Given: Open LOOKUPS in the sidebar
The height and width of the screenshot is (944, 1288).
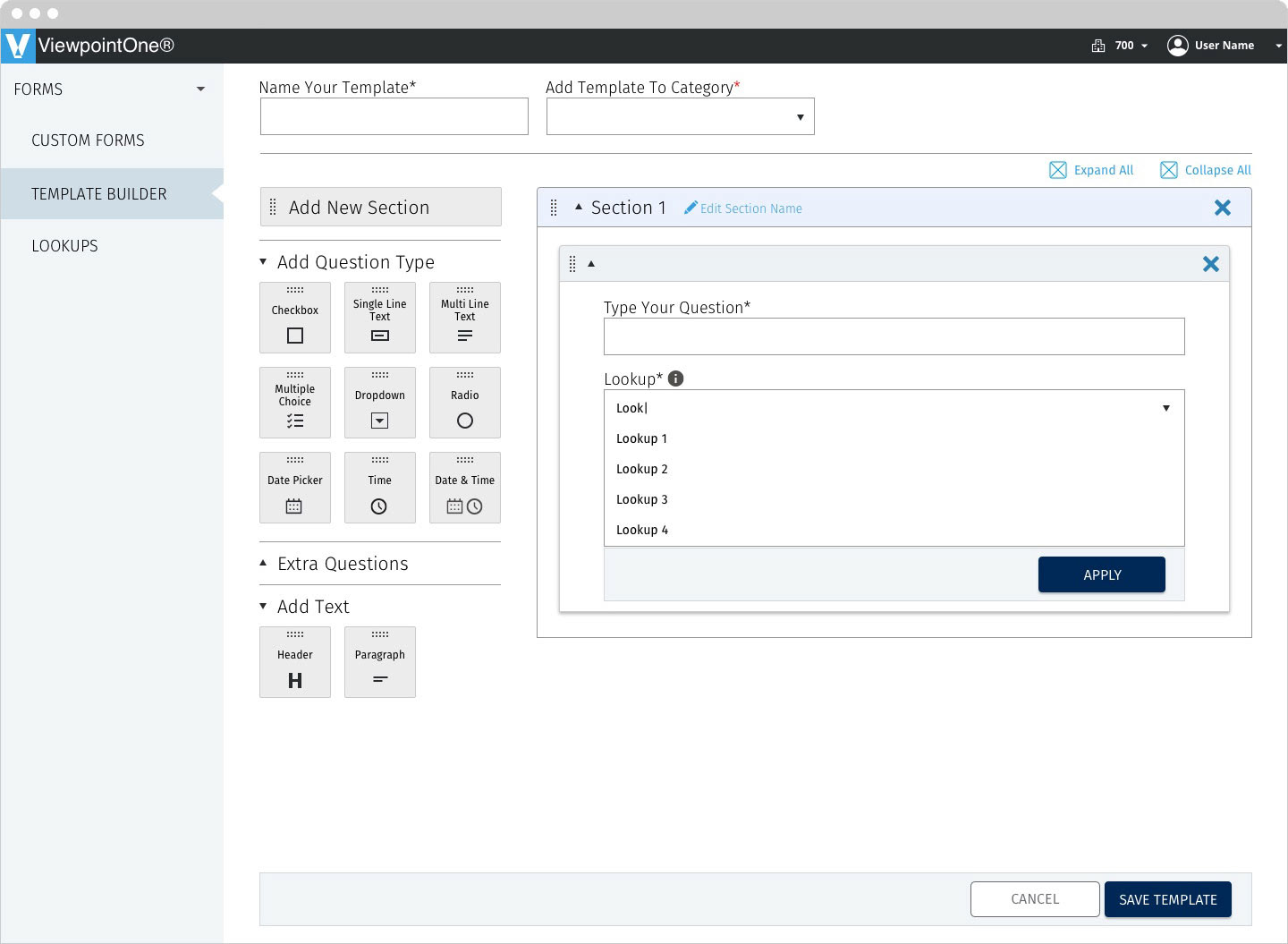Looking at the screenshot, I should coord(64,246).
